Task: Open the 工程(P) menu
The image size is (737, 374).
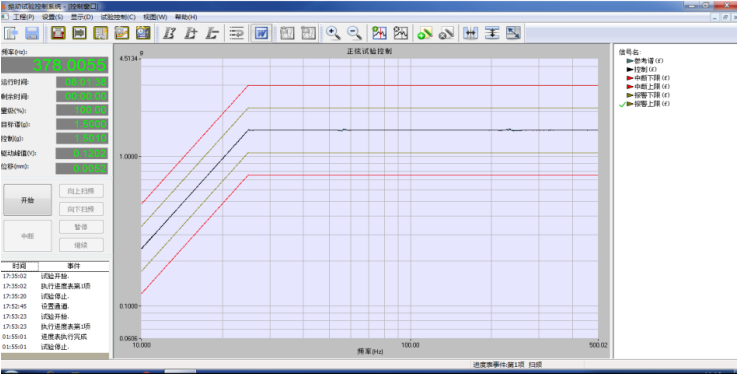Action: pos(24,17)
